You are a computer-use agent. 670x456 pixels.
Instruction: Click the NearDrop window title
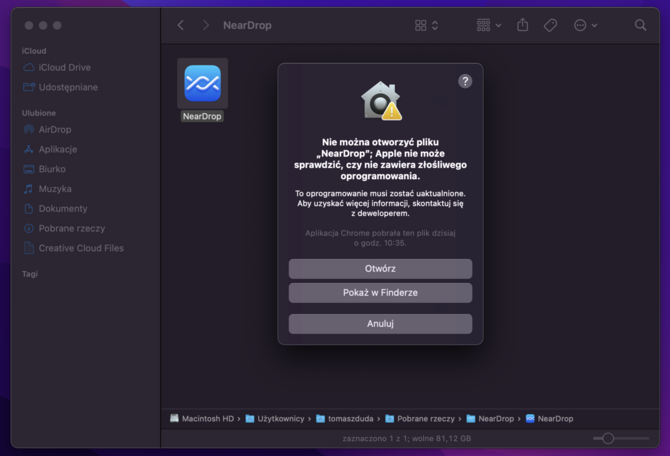(x=247, y=26)
